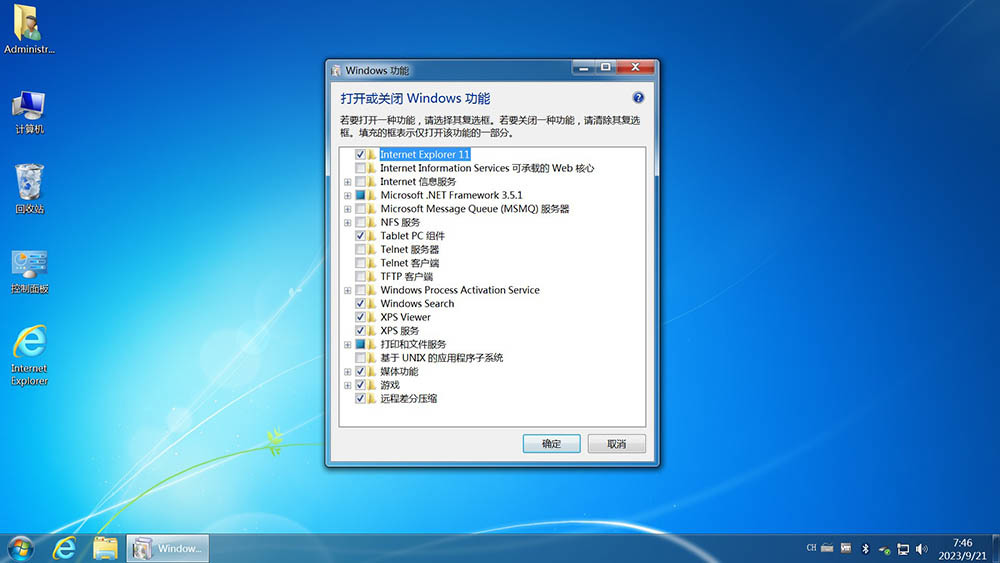
Task: Expand the Internet 信息服务 tree node
Action: point(348,182)
